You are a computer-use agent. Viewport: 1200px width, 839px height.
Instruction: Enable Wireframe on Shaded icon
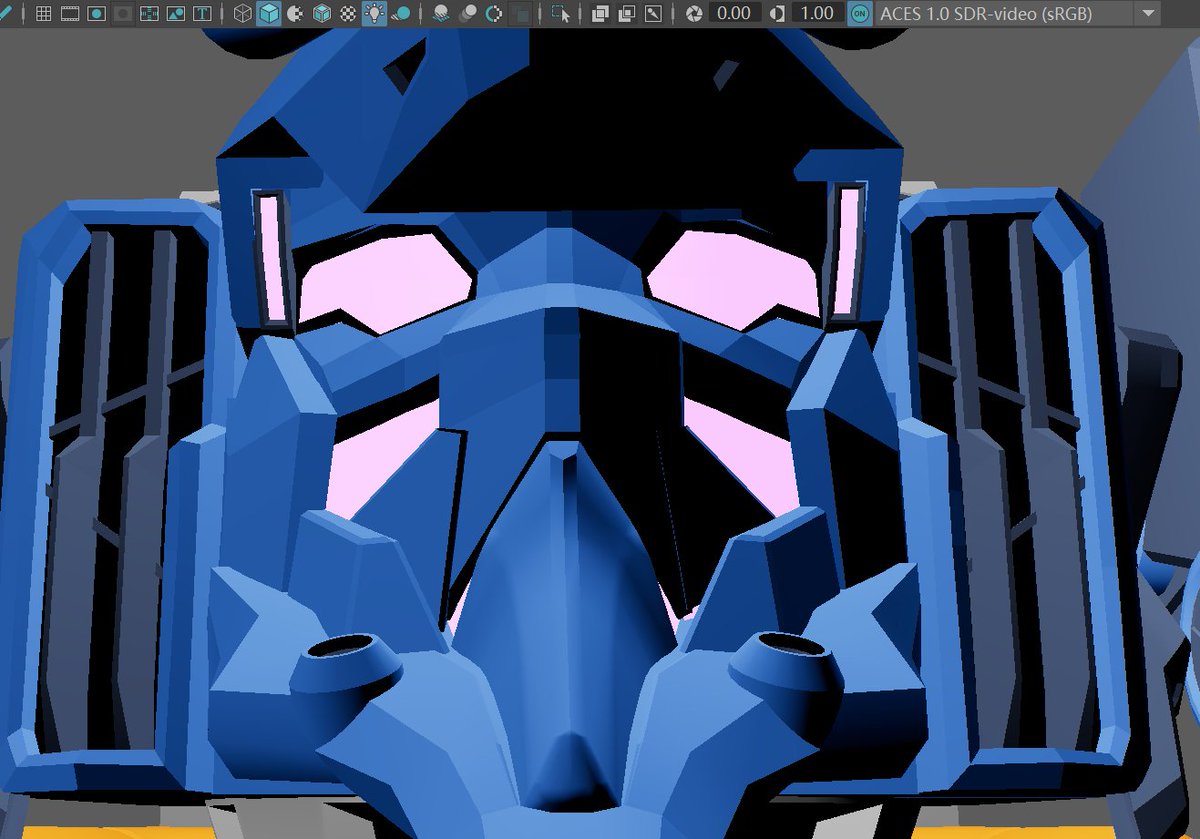[322, 14]
